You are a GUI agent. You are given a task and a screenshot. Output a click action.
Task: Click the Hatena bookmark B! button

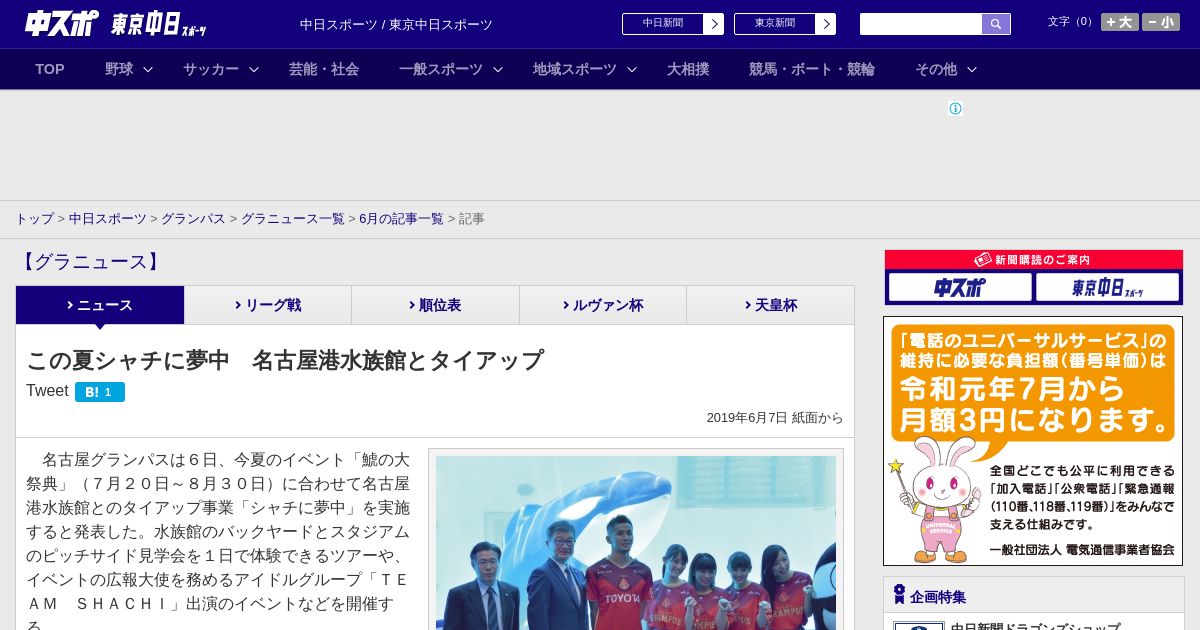click(x=100, y=392)
